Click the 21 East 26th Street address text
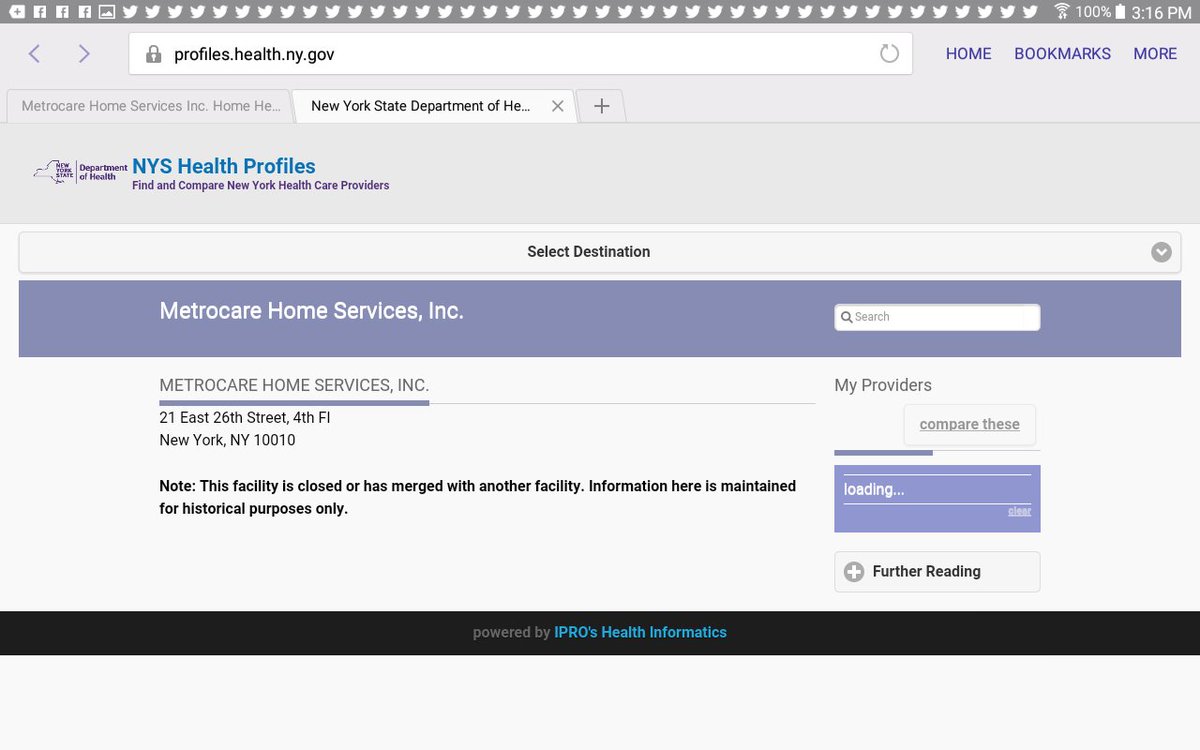1200x750 pixels. pos(245,418)
